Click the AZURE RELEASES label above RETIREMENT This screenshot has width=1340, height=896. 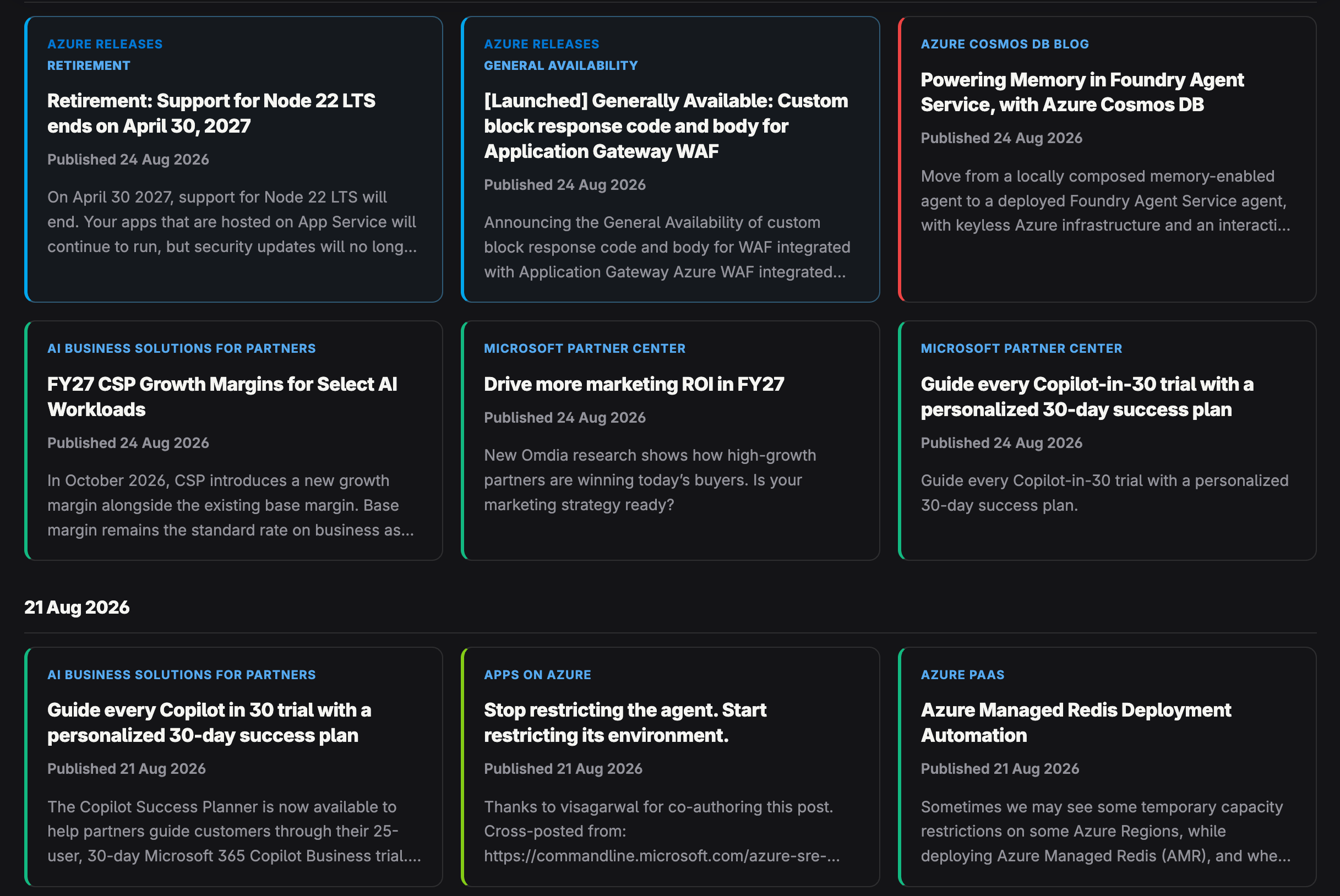pyautogui.click(x=105, y=44)
